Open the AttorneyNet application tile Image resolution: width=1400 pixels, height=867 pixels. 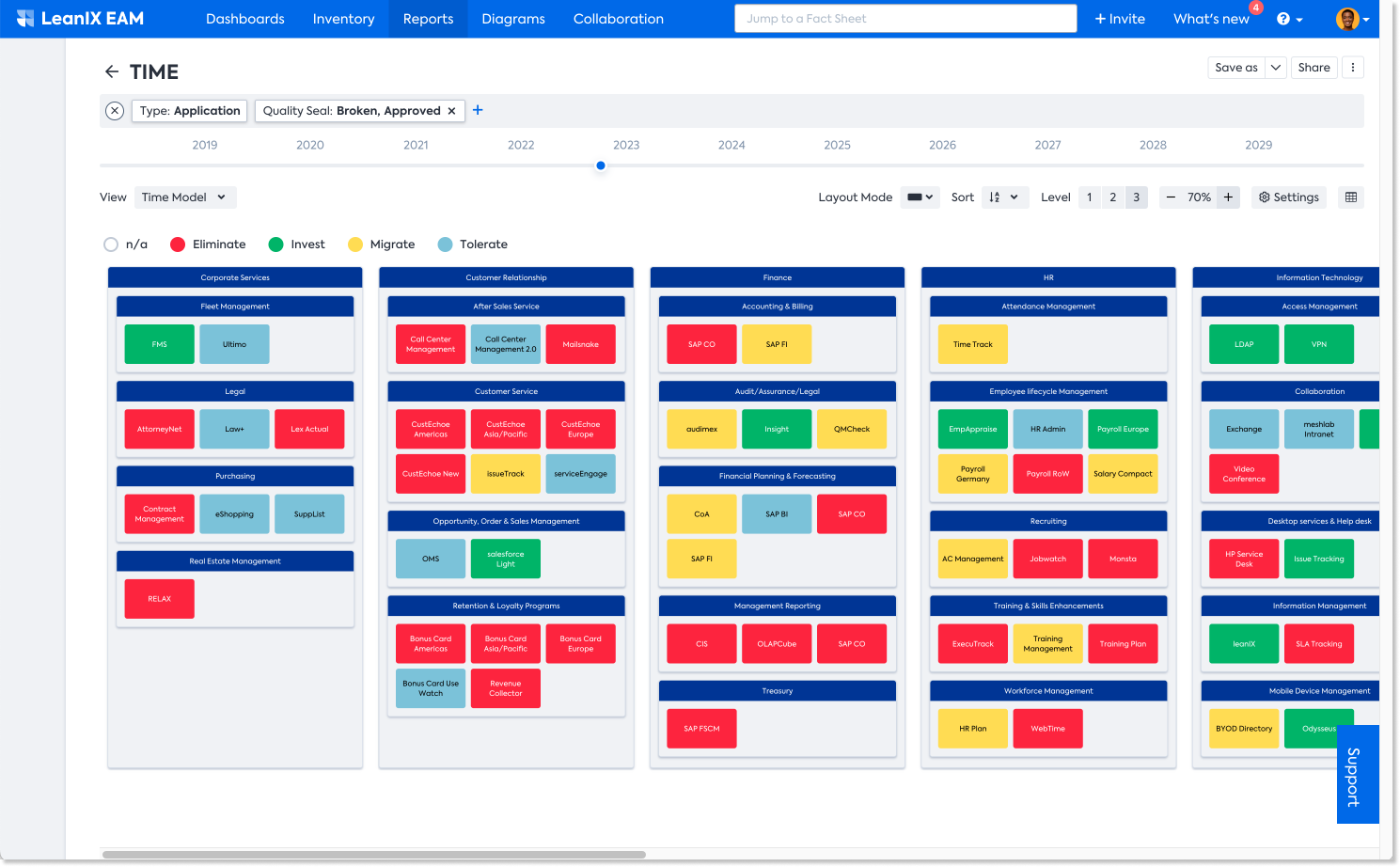160,429
